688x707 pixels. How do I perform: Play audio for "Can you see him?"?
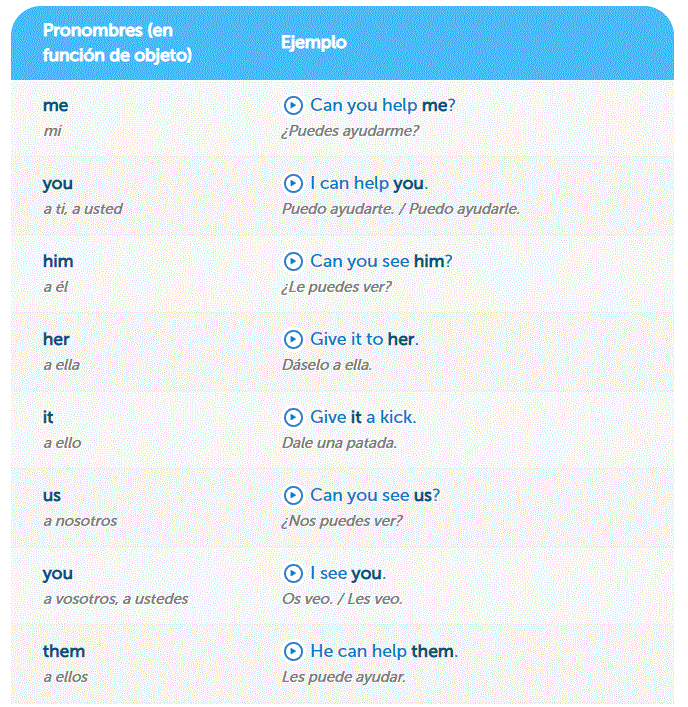coord(293,261)
